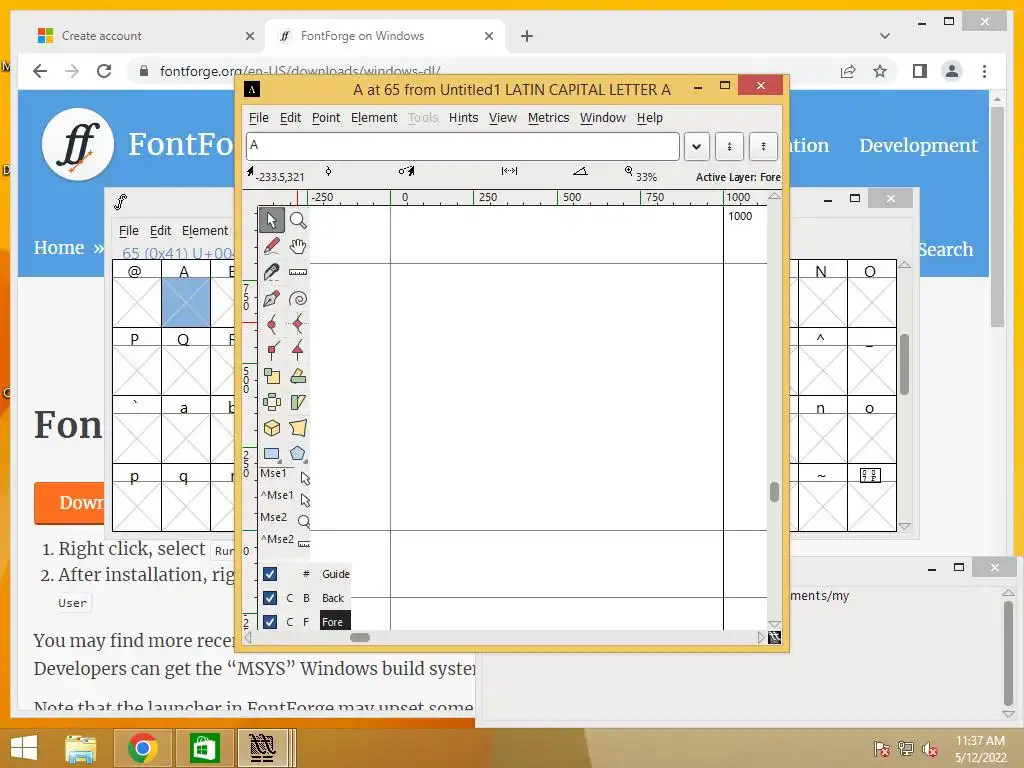Click the Home breadcrumb link

click(x=59, y=248)
